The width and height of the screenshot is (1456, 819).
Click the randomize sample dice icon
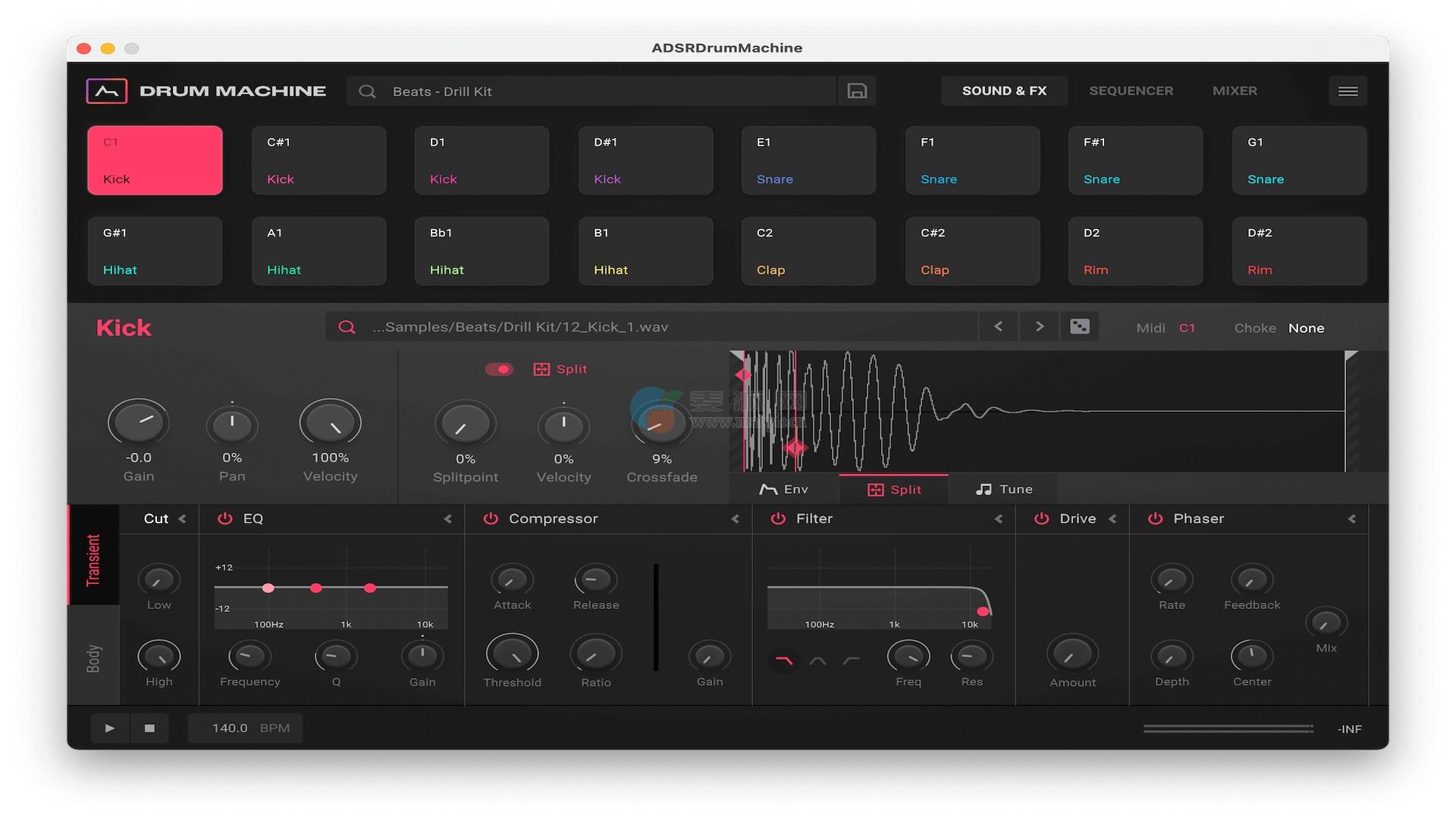[1079, 327]
